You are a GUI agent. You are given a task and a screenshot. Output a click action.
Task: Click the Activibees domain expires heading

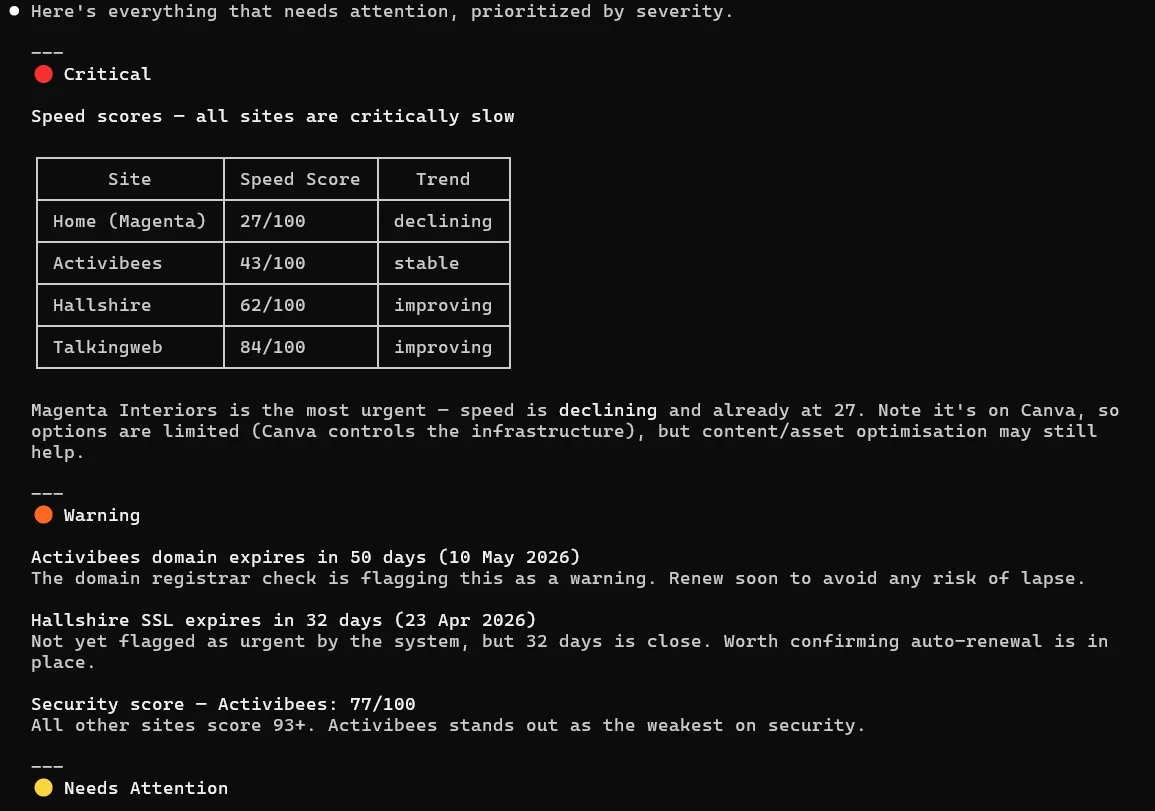pyautogui.click(x=305, y=557)
